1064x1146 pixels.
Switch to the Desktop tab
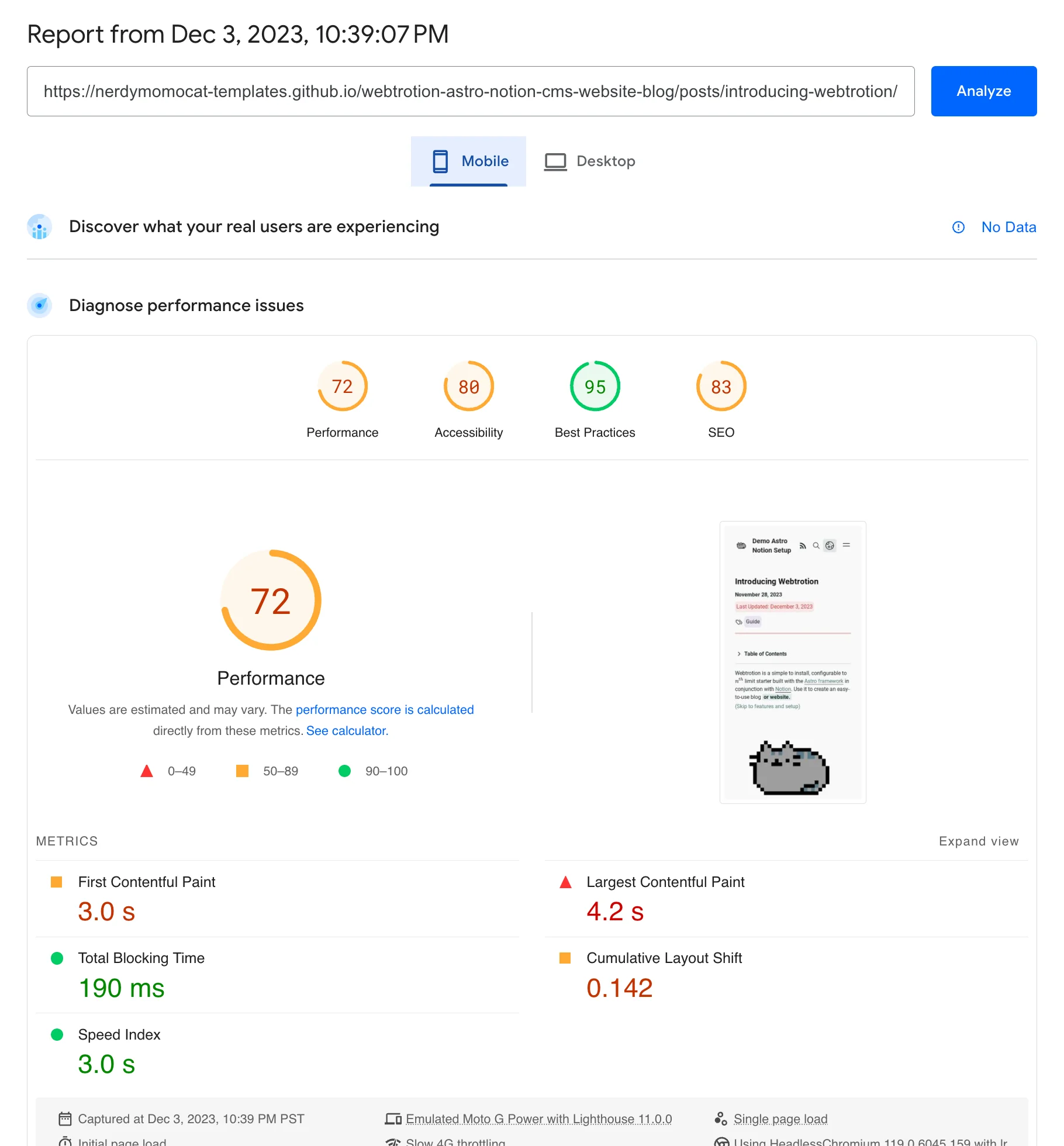point(589,161)
